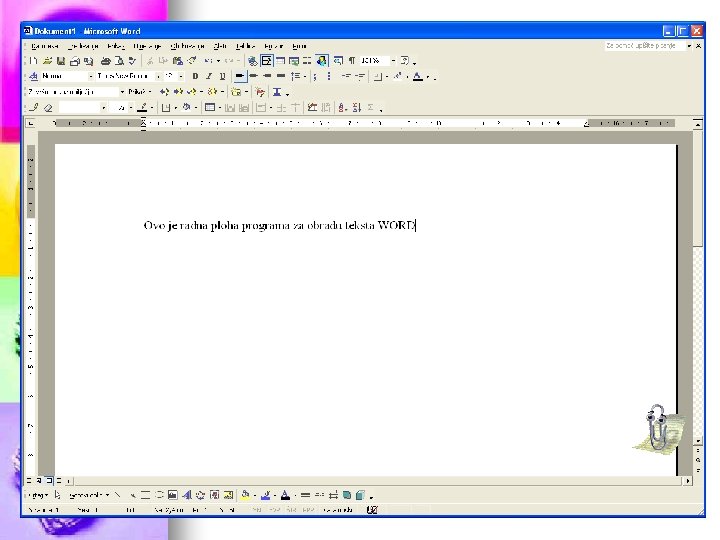The width and height of the screenshot is (720, 540).
Task: Open the Styles and Formatting pane icon
Action: click(x=33, y=76)
